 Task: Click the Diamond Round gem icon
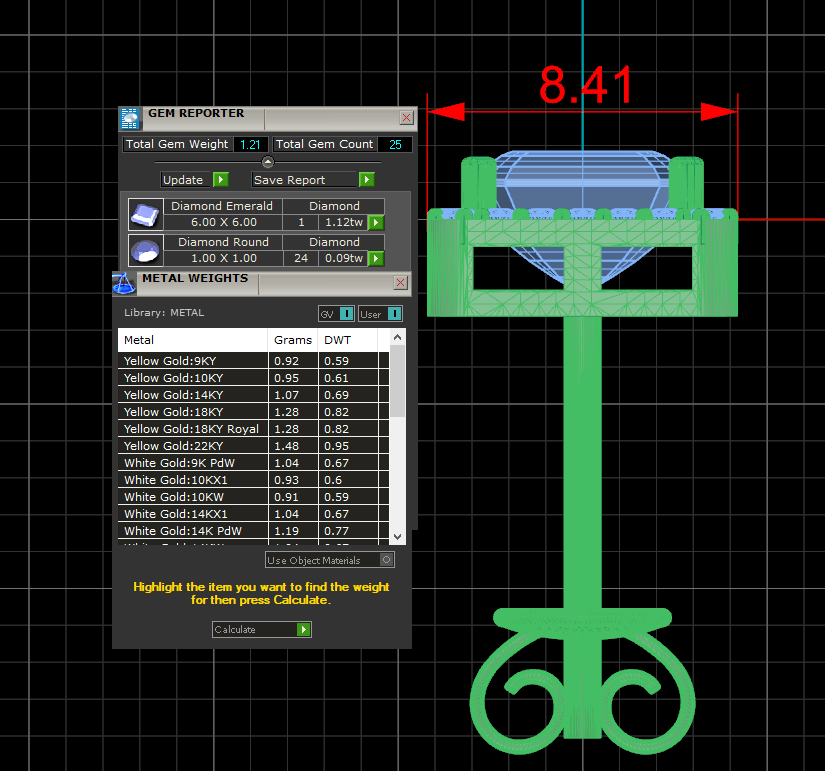click(146, 250)
